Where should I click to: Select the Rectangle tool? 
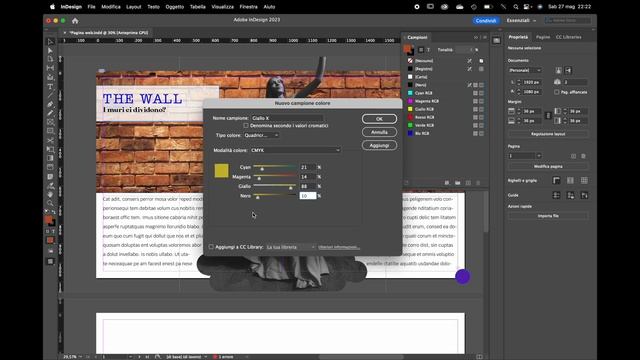(x=50, y=131)
